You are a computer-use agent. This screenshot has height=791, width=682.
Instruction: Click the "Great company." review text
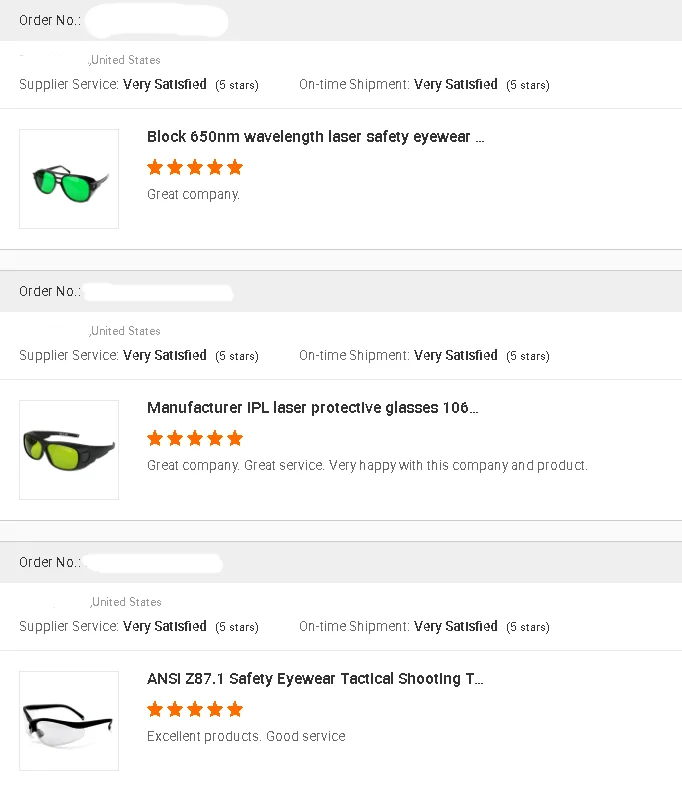194,194
